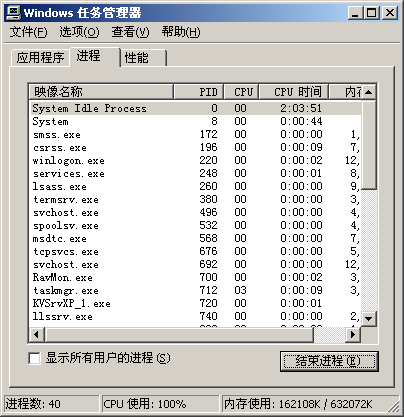Click the vertical scrollbar down arrow

click(x=369, y=319)
